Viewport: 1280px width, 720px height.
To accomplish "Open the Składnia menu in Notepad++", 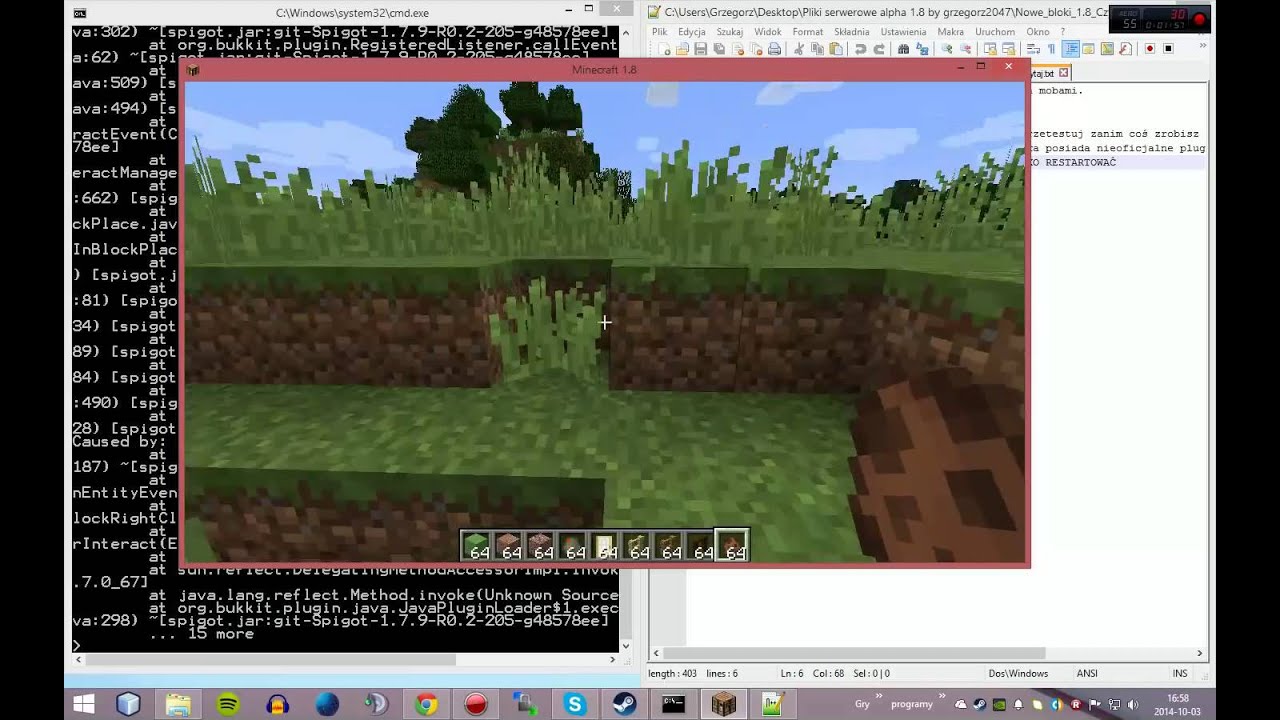I will (x=852, y=32).
